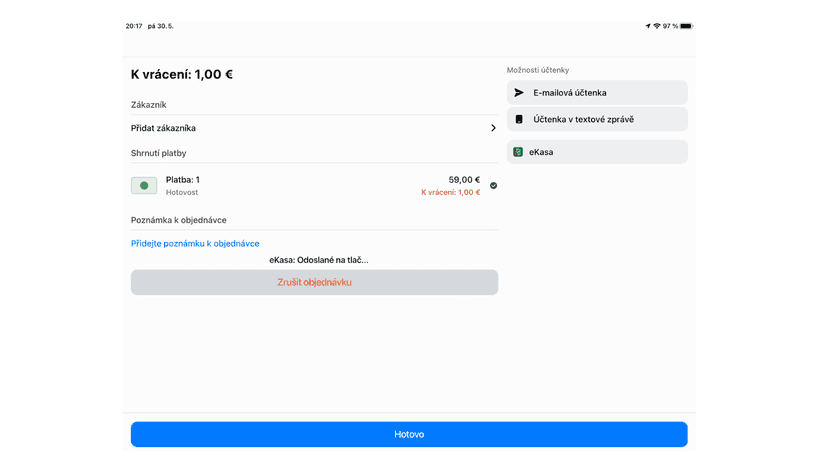Click the date pá 30. 5. in status bar
Screen dimensions: 828x466
coord(161,26)
